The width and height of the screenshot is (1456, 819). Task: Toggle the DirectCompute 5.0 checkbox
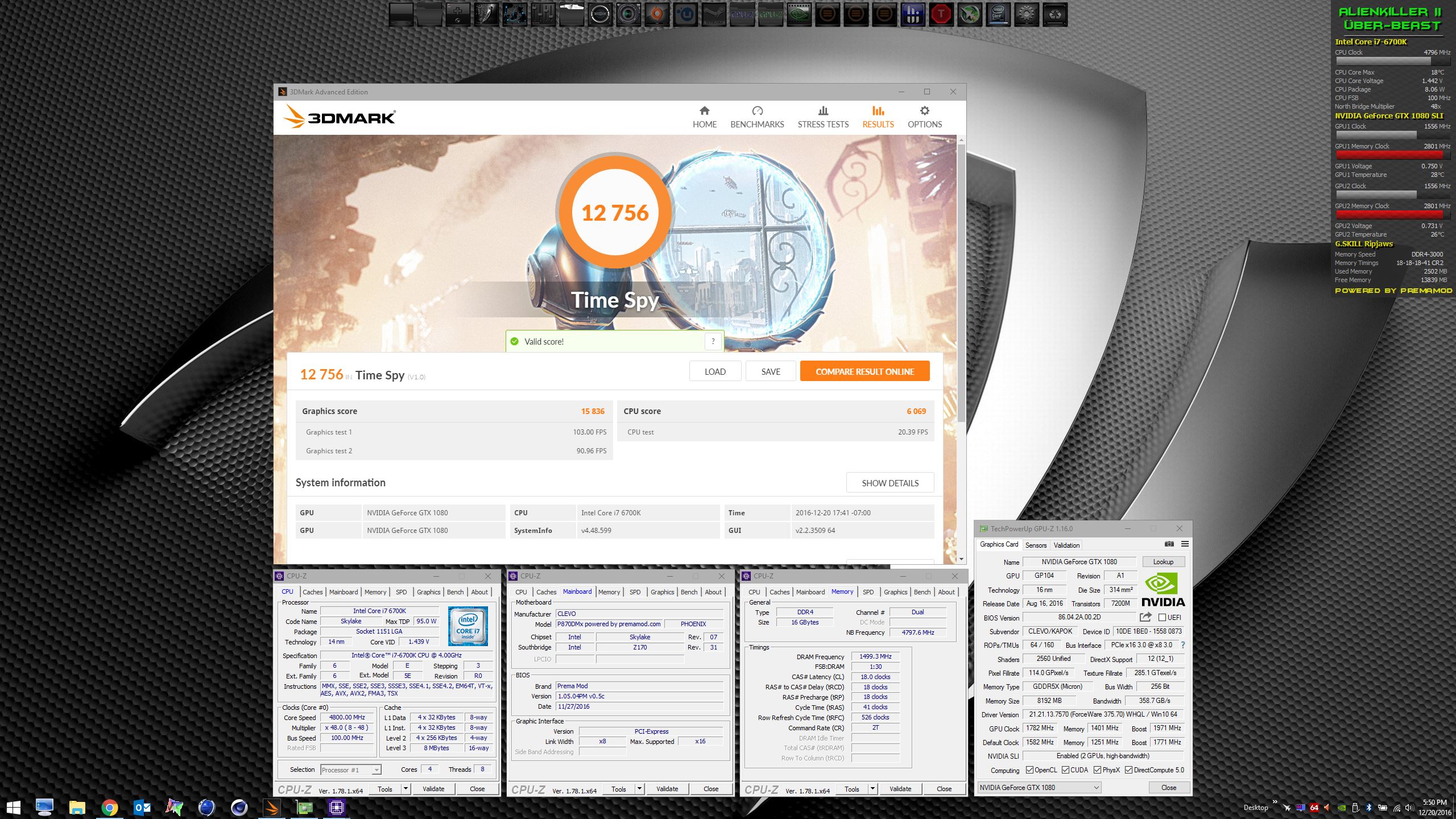coord(1128,770)
